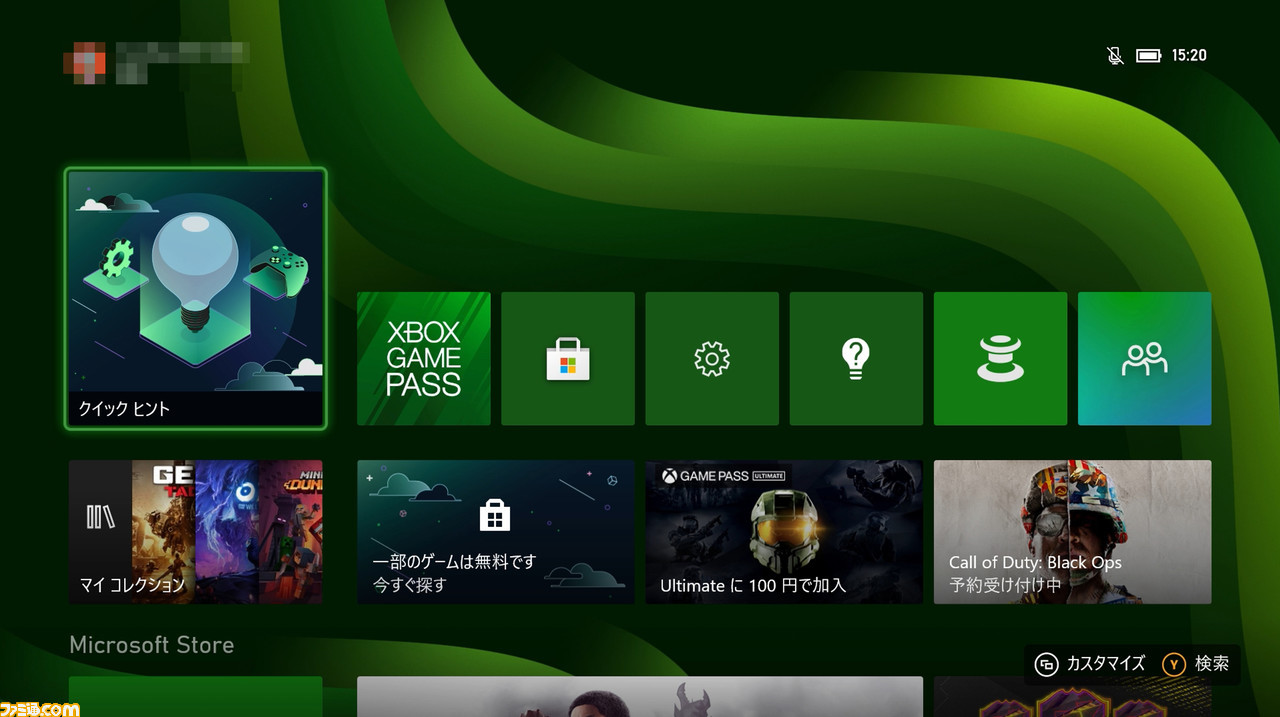Select the Quick Hints (クイック ヒント) tile
Viewport: 1280px width, 717px height.
tap(196, 299)
